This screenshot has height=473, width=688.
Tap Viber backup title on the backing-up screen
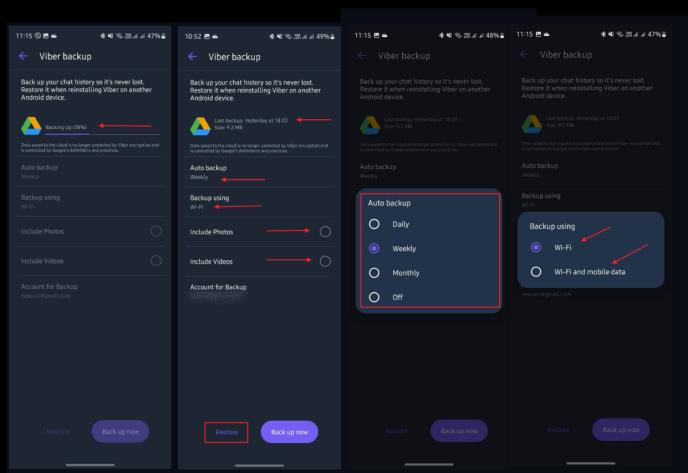[65, 56]
